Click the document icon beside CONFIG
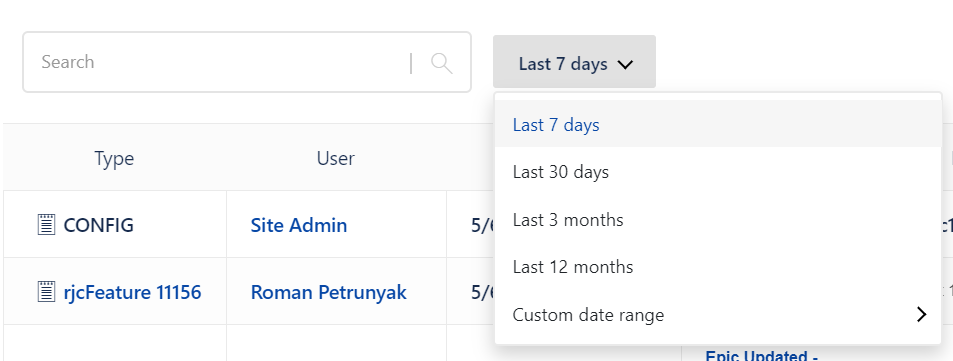This screenshot has height=361, width=953. [46, 225]
